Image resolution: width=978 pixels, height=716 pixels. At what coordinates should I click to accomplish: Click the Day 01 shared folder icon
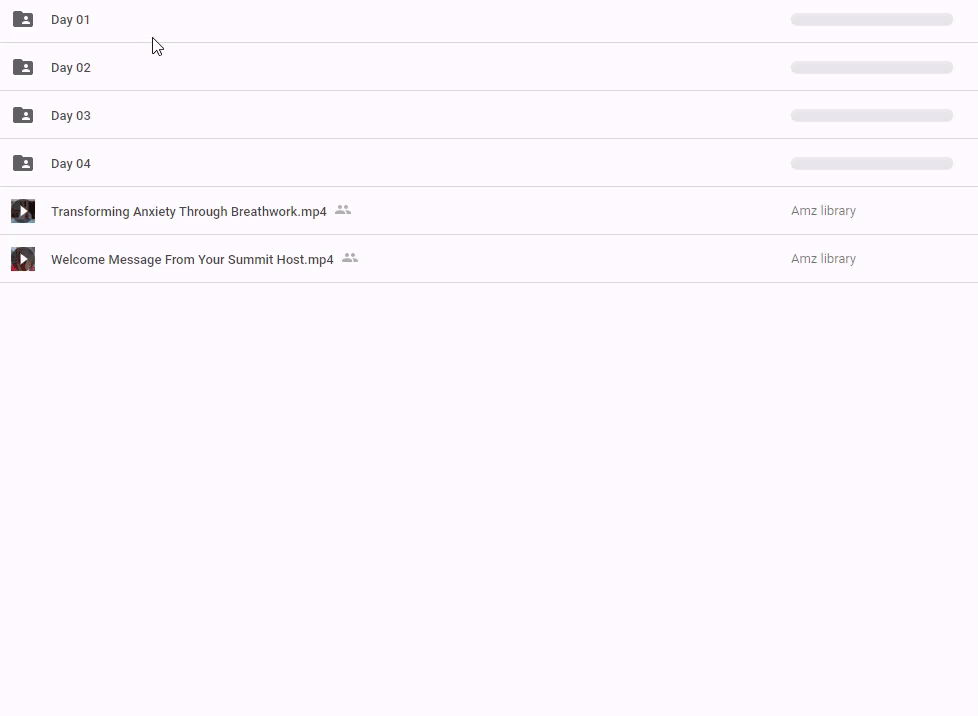click(23, 19)
